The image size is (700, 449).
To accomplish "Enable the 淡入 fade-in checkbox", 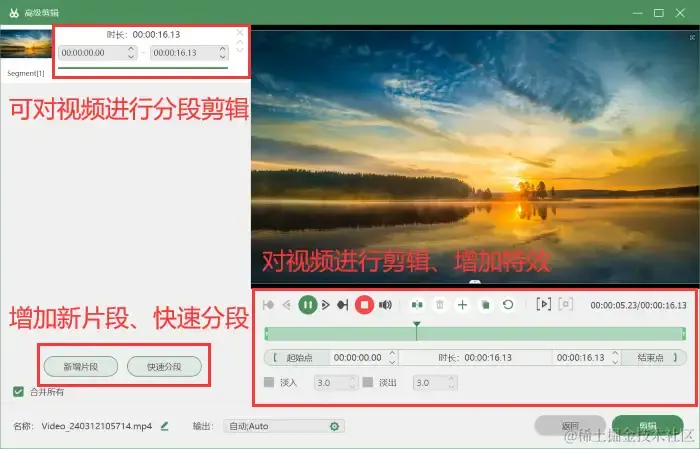I will [269, 382].
